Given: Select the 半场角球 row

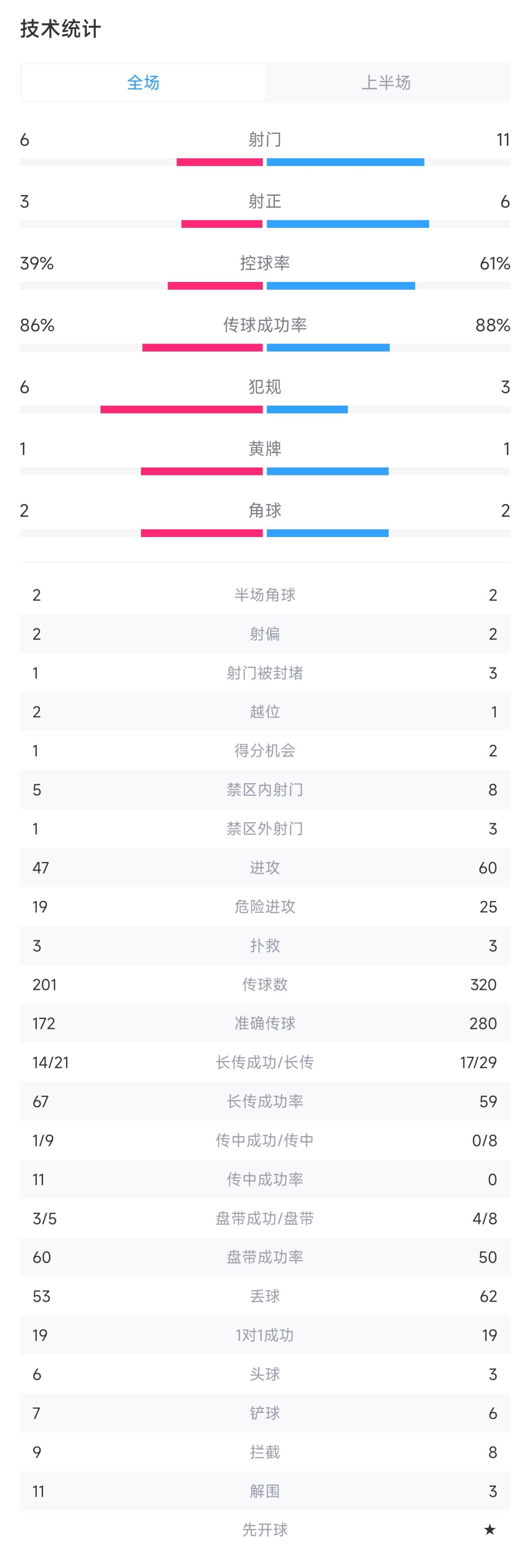Looking at the screenshot, I should 265,595.
